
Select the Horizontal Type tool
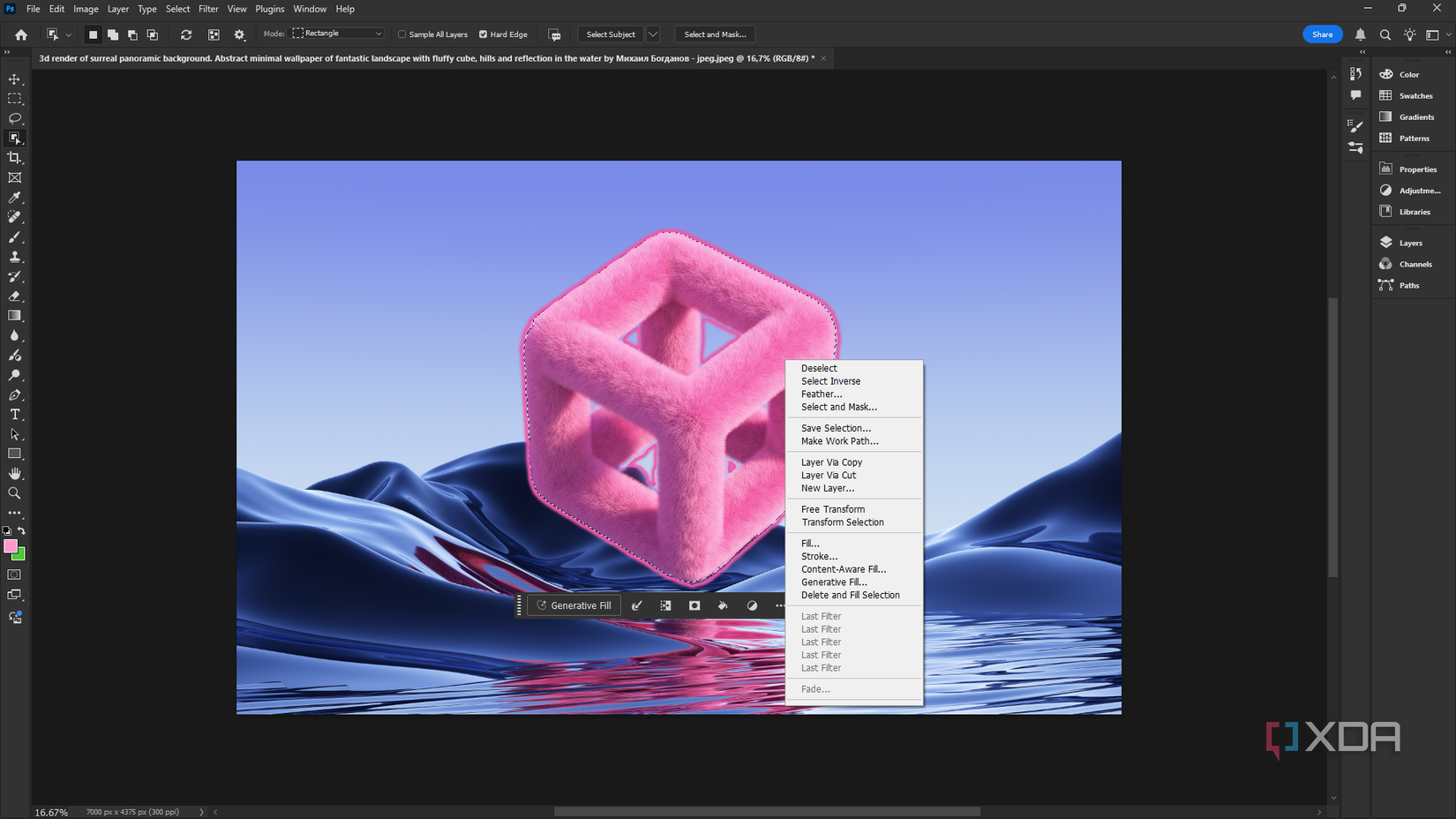pyautogui.click(x=15, y=415)
